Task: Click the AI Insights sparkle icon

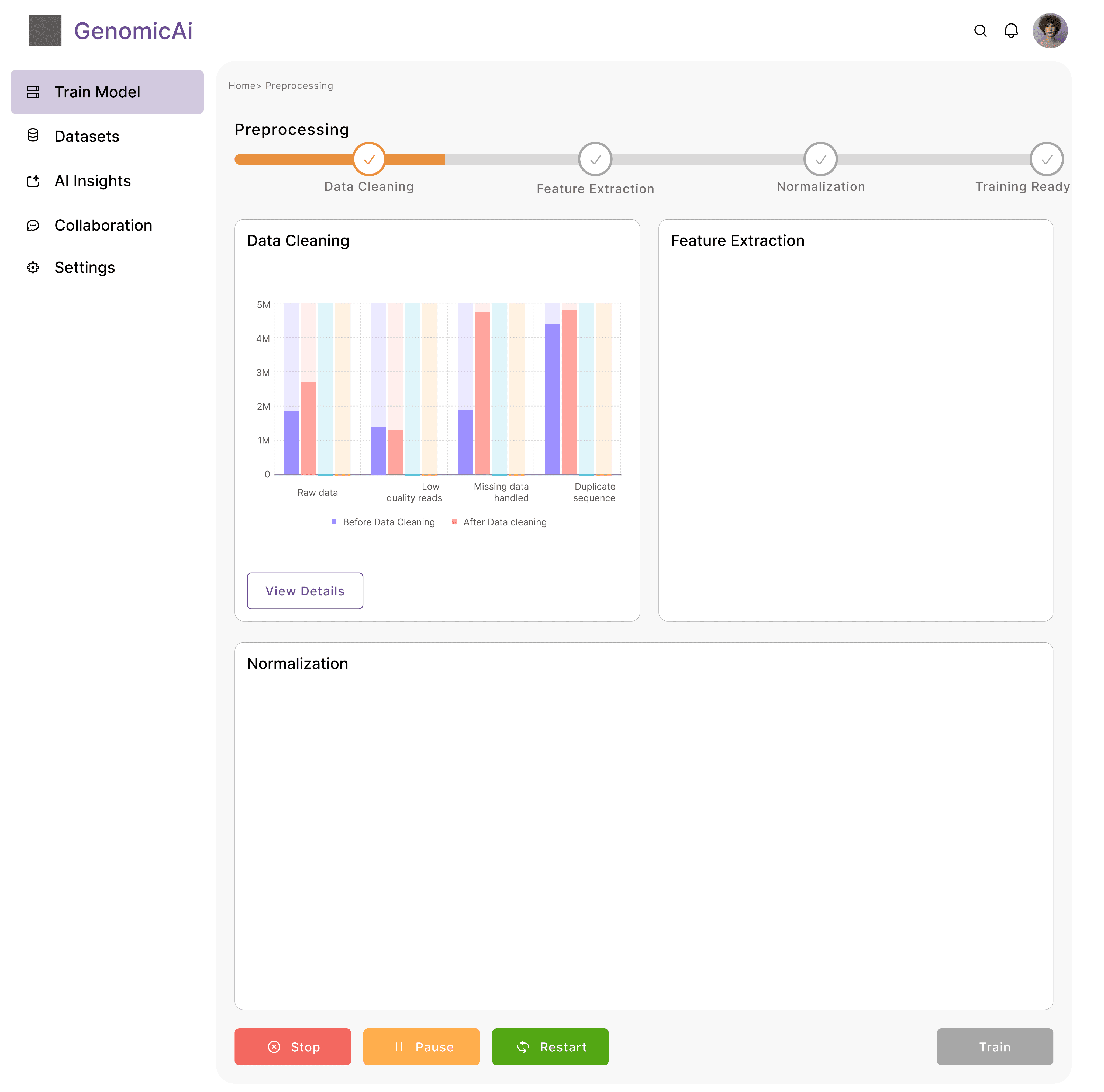Action: tap(33, 181)
